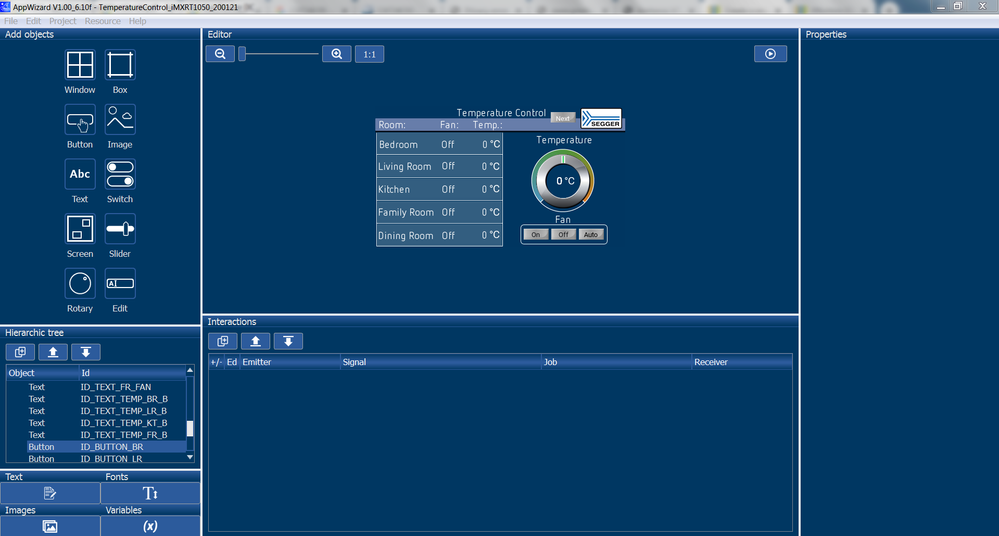Screen dimensions: 999x536
Task: Click the Job column header
Action: (x=617, y=362)
